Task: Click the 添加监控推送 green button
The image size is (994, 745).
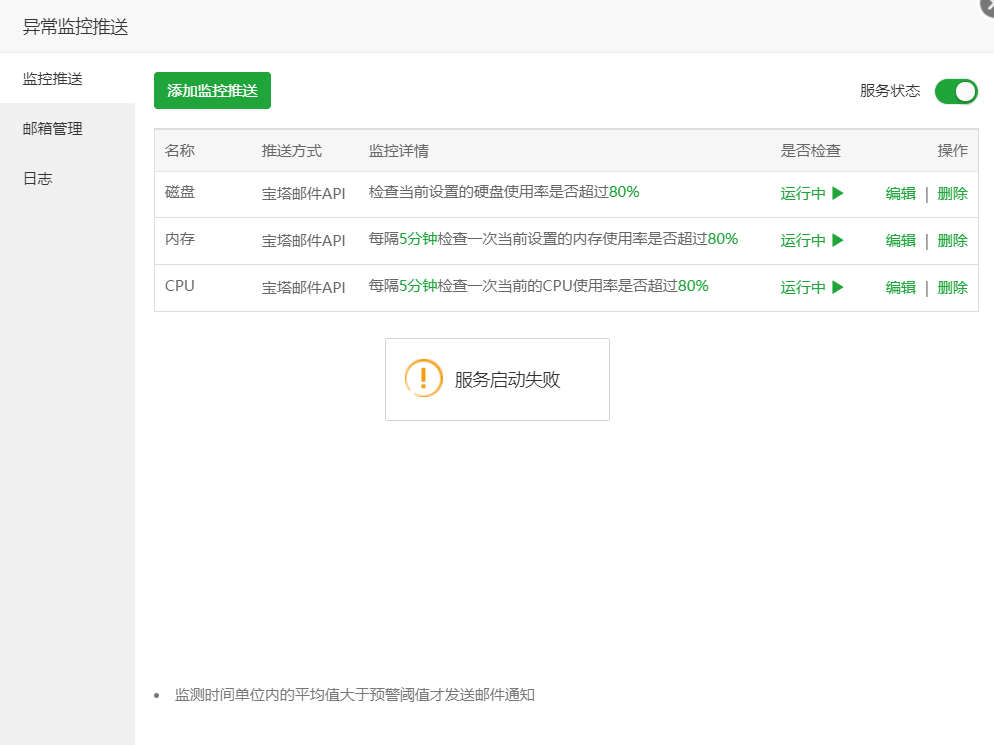Action: coord(212,90)
